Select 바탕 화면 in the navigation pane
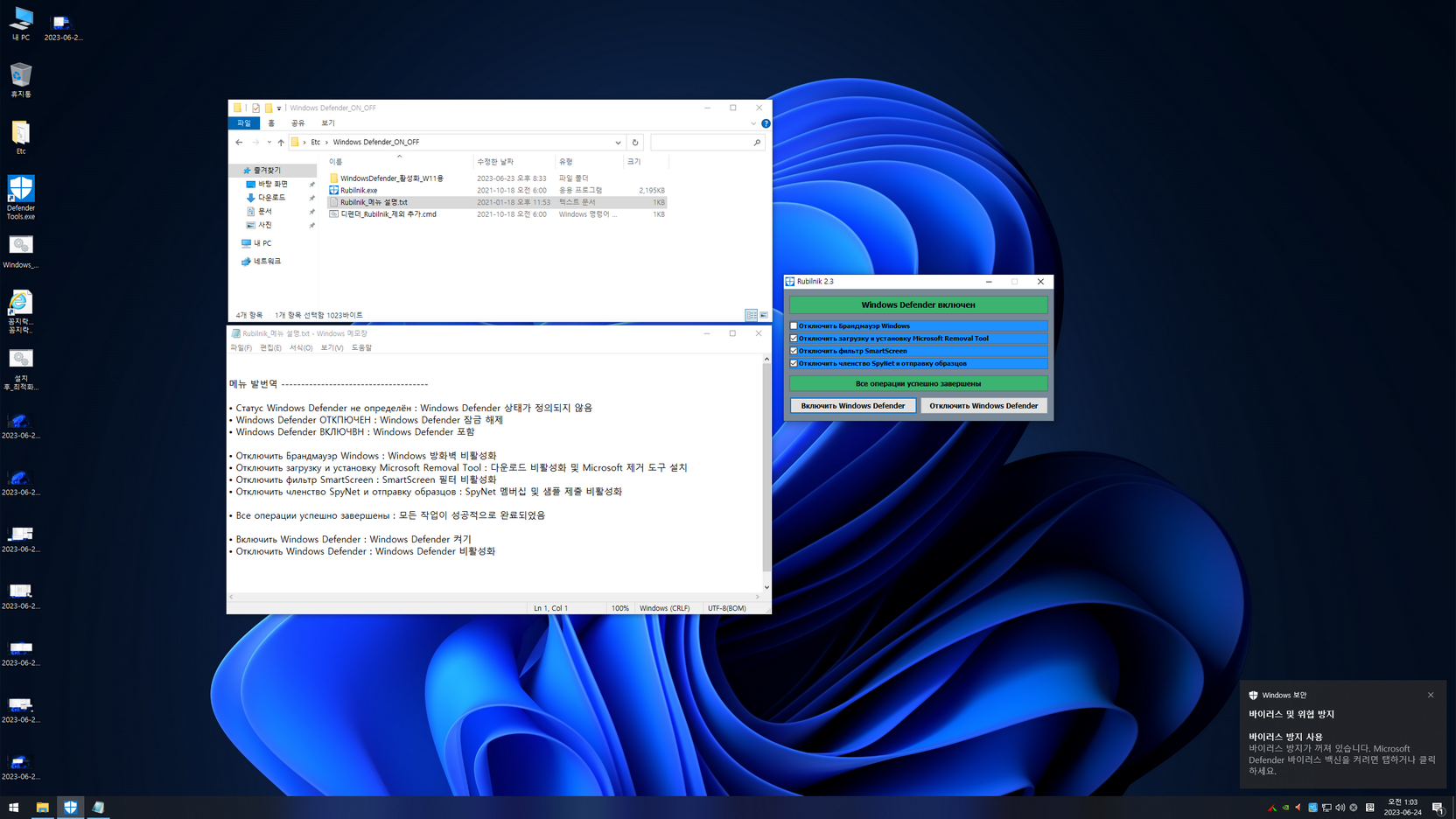The height and width of the screenshot is (819, 1456). (272, 185)
